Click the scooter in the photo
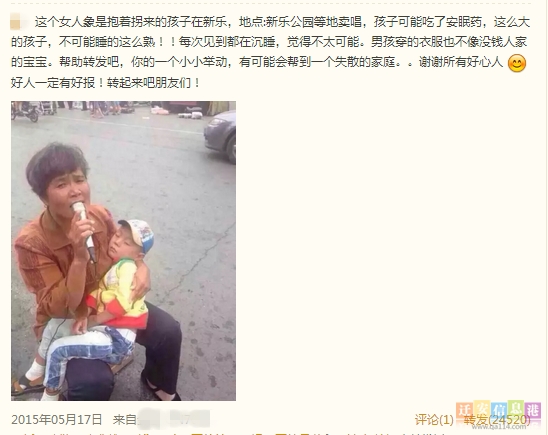The height and width of the screenshot is (435, 548). click(25, 111)
